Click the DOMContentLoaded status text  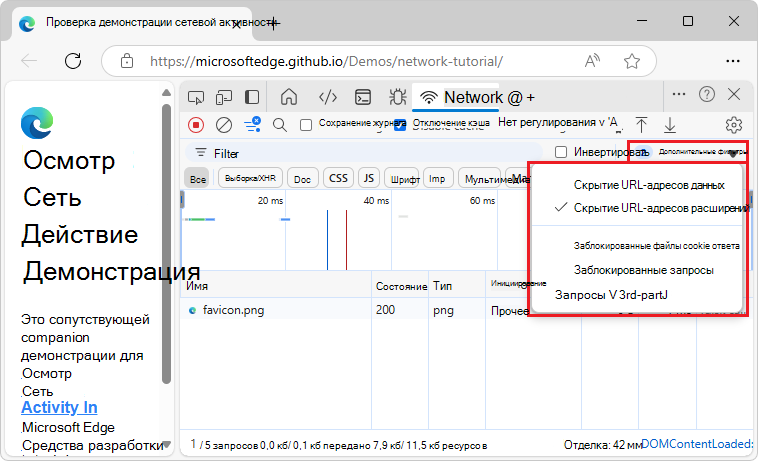coord(697,444)
